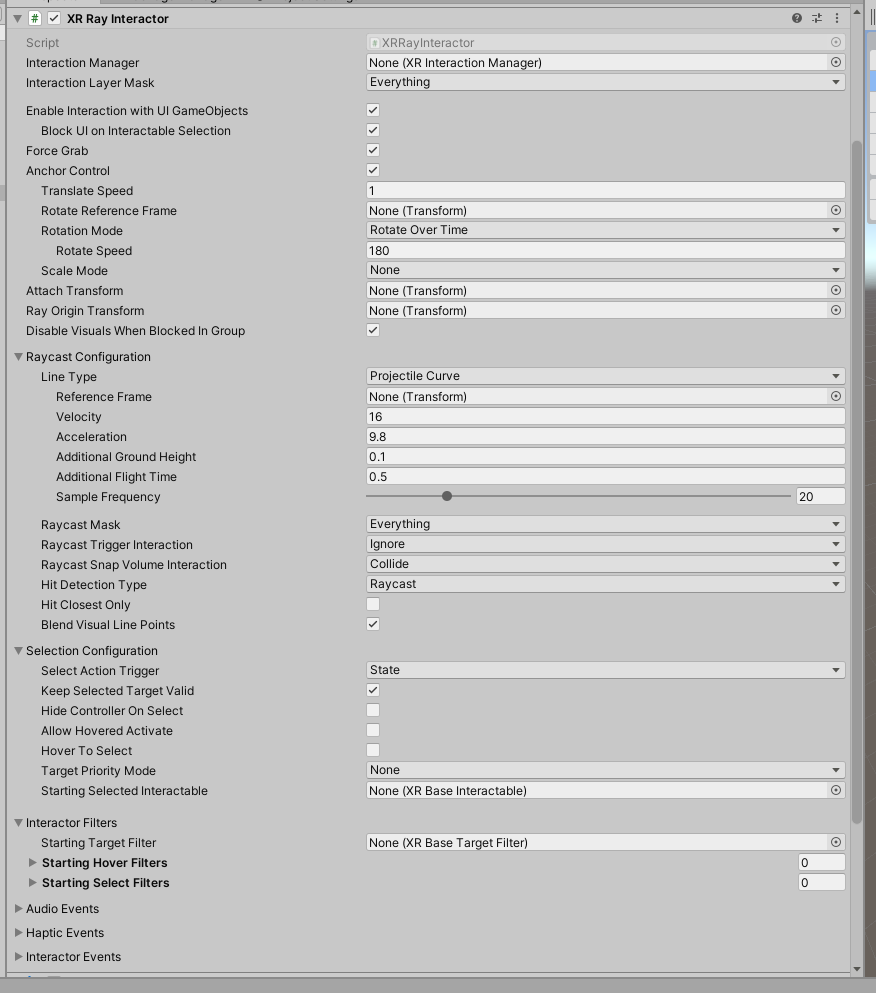Screen dimensions: 876x993
Task: Open the Line Type dropdown
Action: pos(605,376)
